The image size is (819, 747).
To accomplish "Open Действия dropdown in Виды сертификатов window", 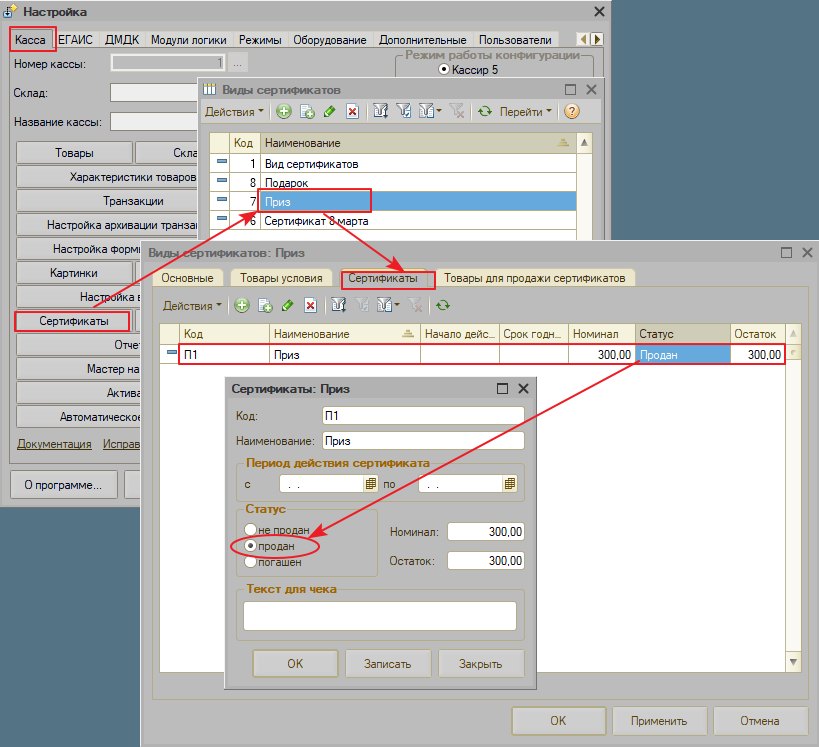I will point(234,112).
